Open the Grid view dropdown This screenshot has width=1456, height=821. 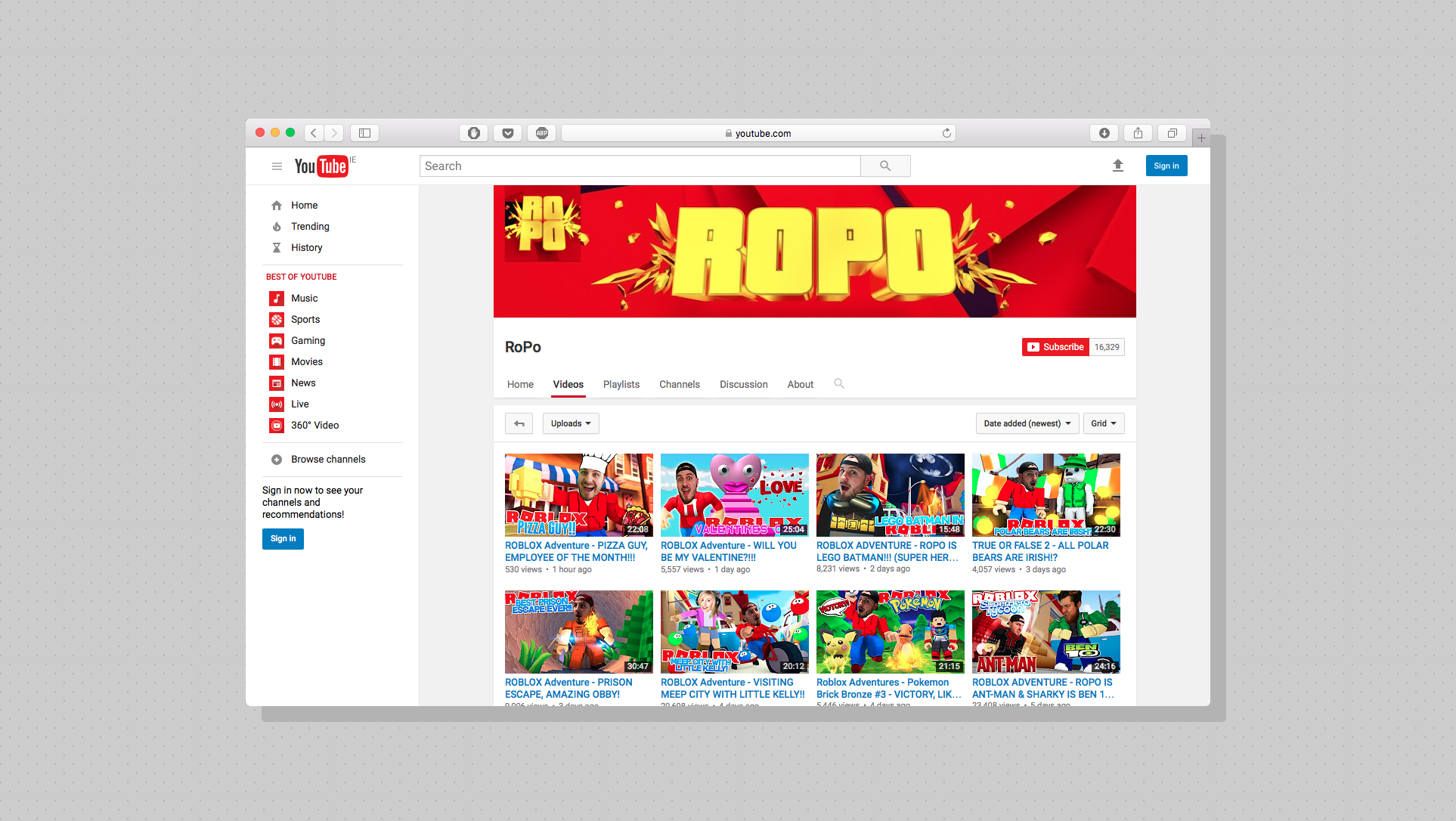1103,423
